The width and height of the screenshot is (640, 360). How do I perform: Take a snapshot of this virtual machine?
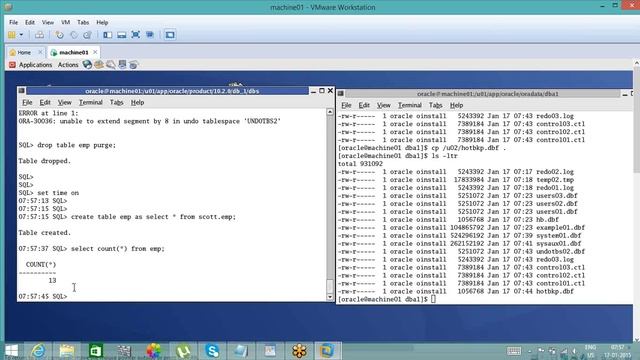(x=60, y=35)
